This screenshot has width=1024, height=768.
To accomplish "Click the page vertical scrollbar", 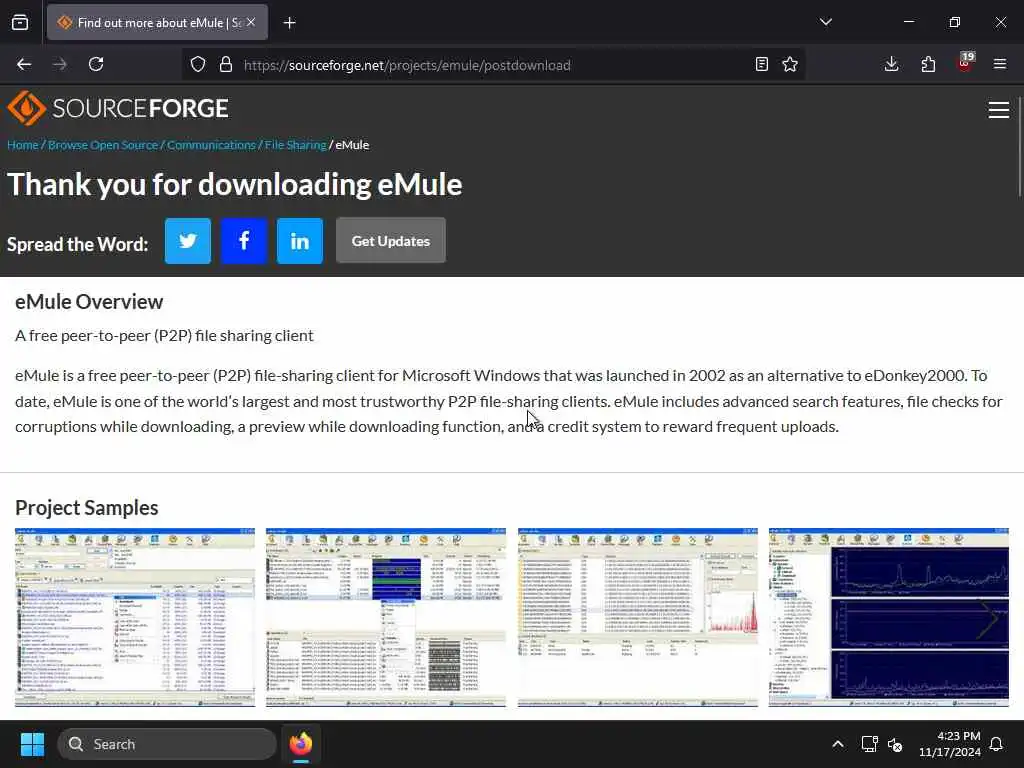I will (x=1020, y=147).
